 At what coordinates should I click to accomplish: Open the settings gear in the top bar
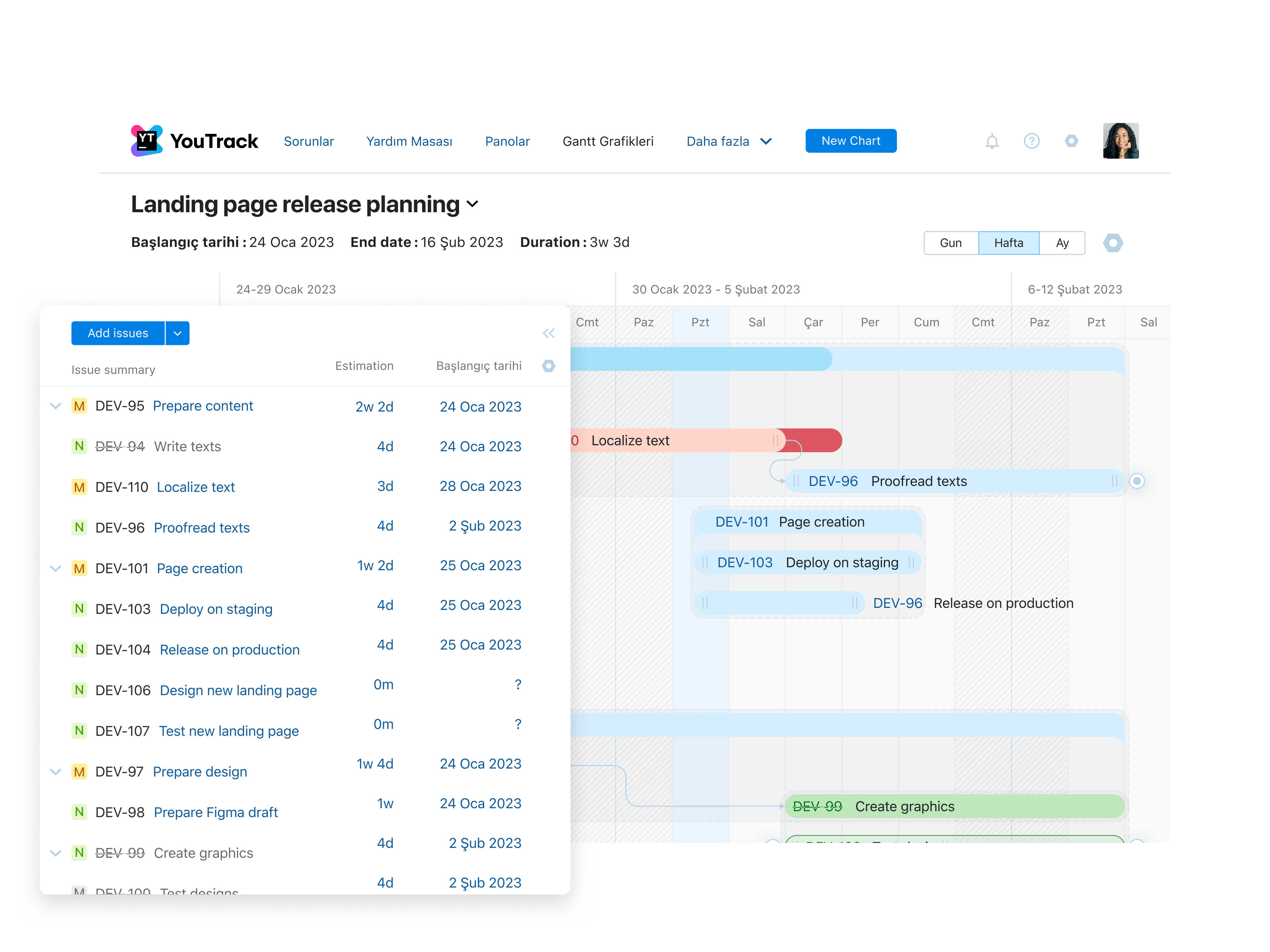pos(1071,140)
